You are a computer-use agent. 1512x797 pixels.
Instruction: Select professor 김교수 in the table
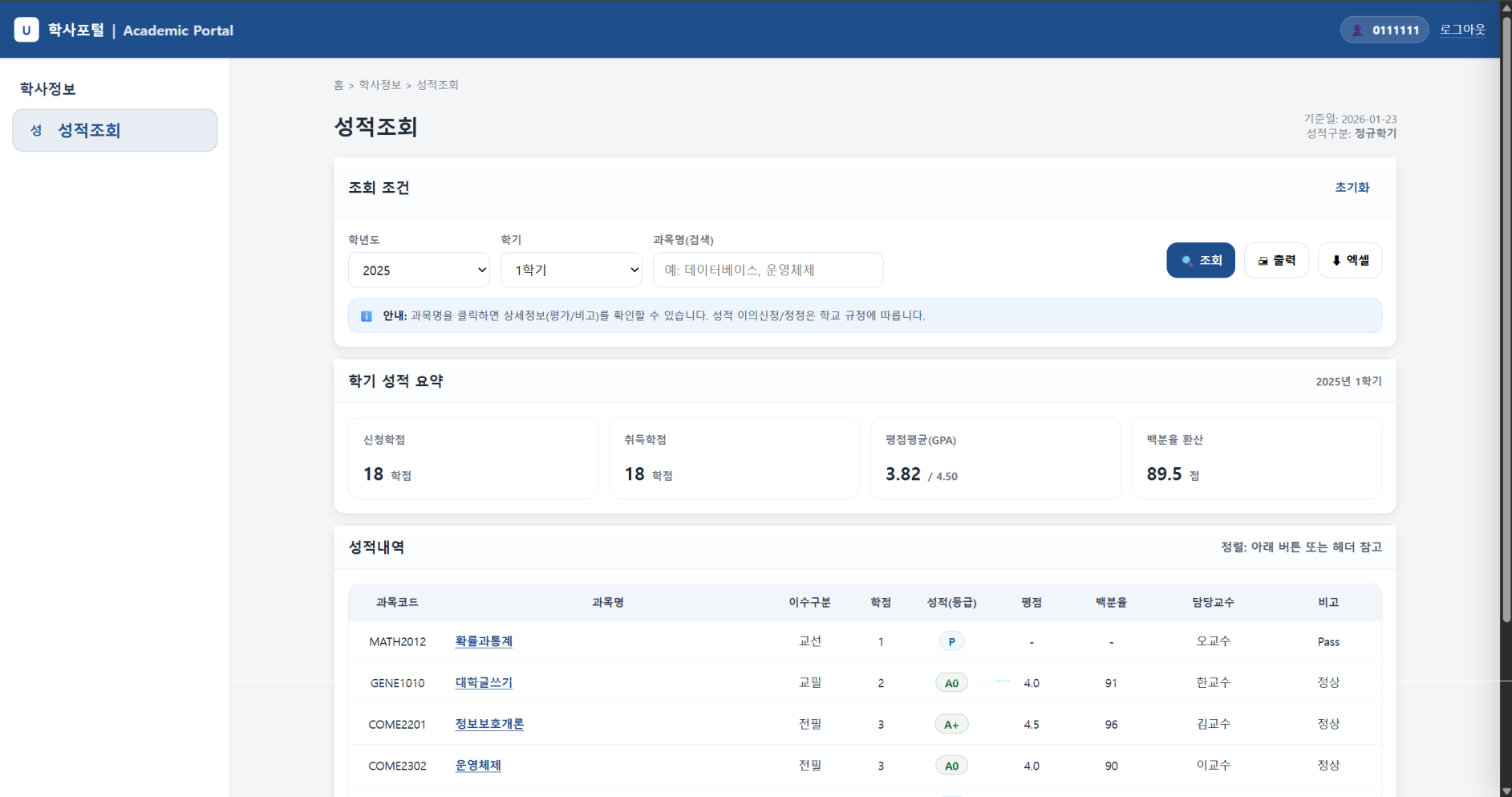point(1213,724)
